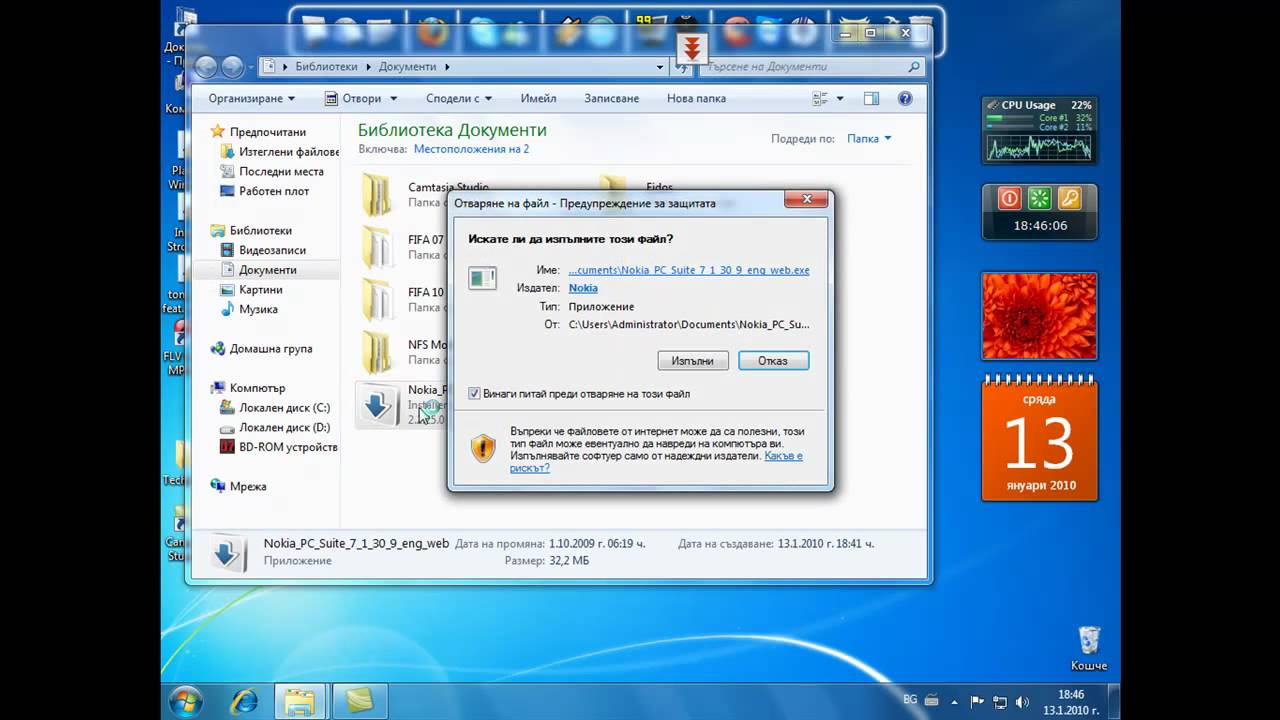Click the green restart button on gadget

click(1040, 198)
